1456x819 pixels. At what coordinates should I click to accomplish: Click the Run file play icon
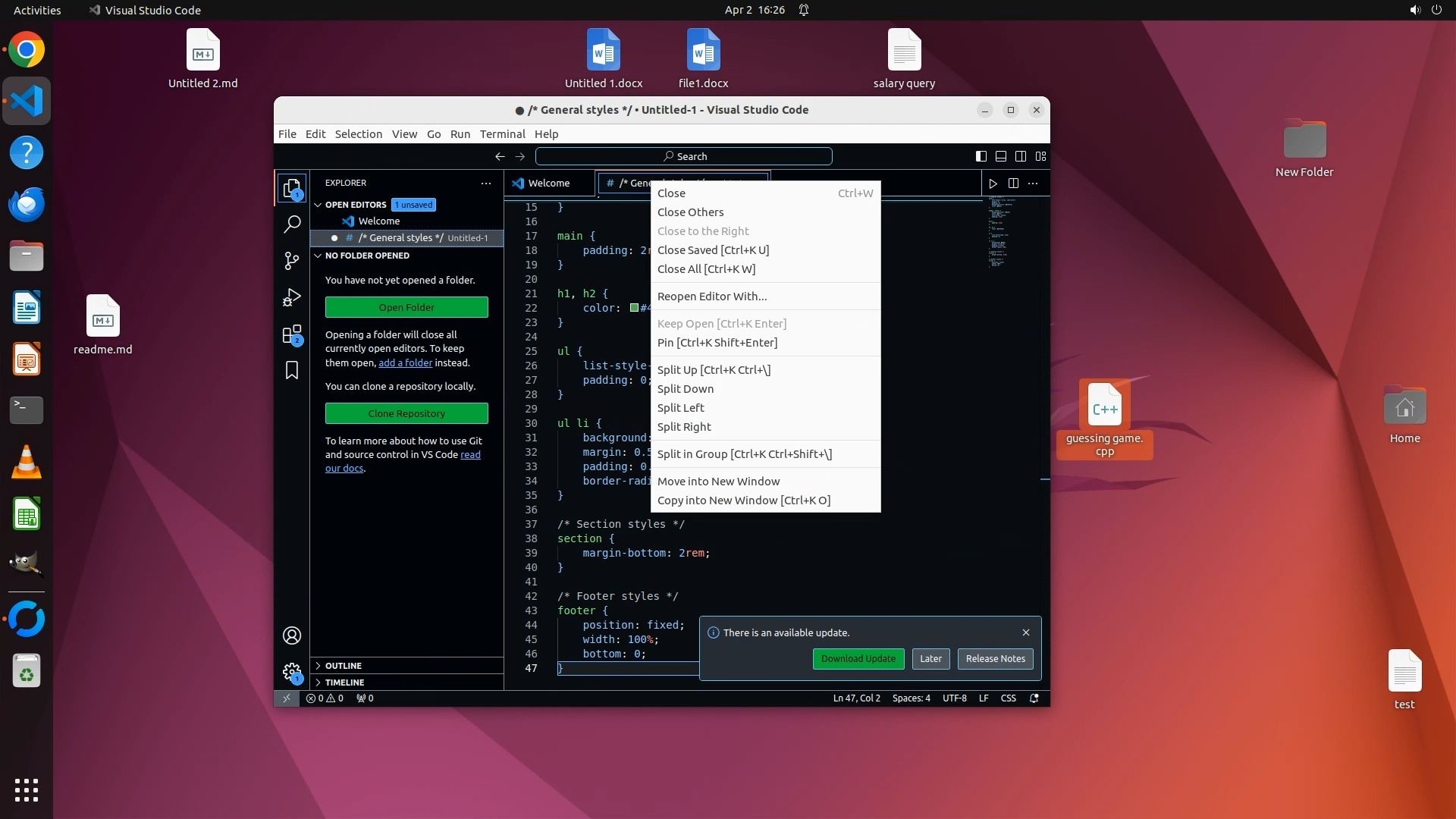(993, 184)
